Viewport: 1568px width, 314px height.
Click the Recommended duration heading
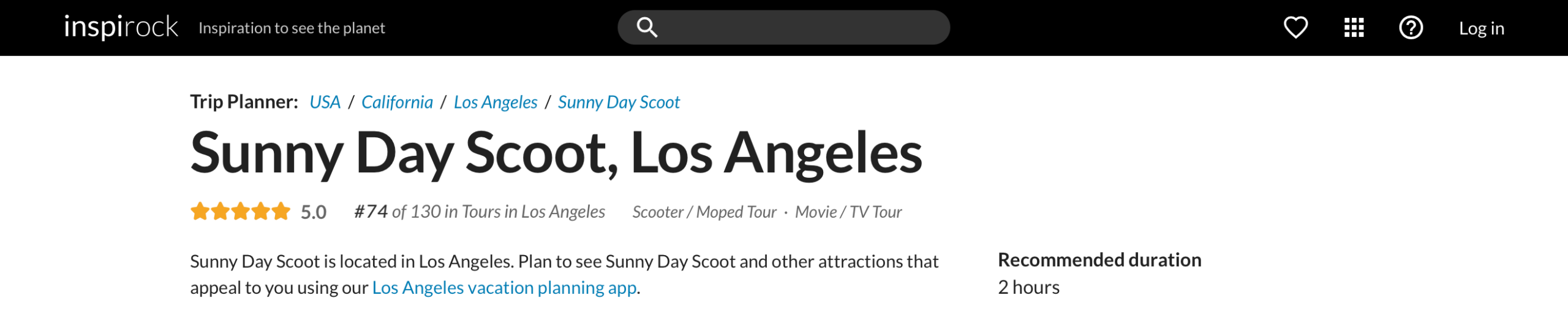pos(1099,260)
